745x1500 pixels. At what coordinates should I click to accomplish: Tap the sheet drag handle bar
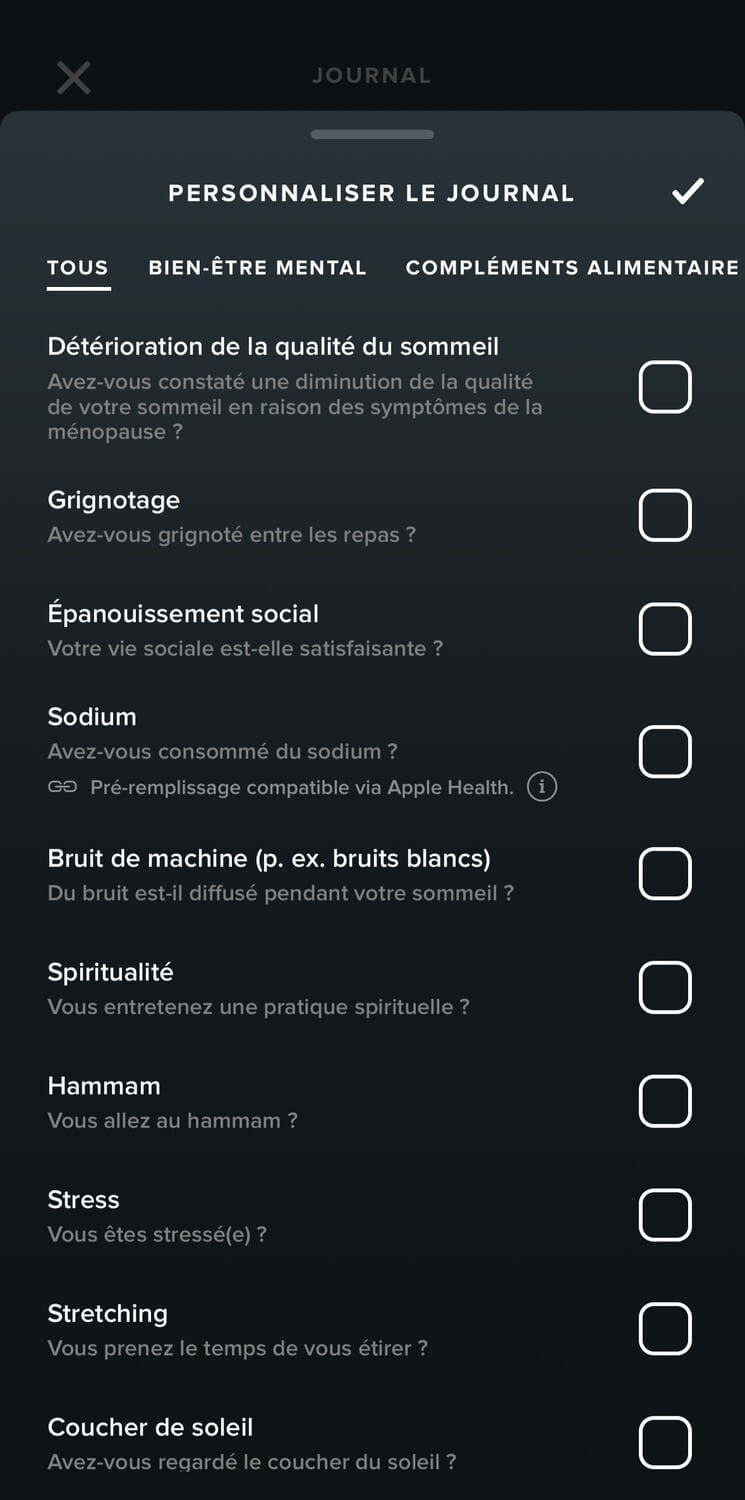coord(372,134)
